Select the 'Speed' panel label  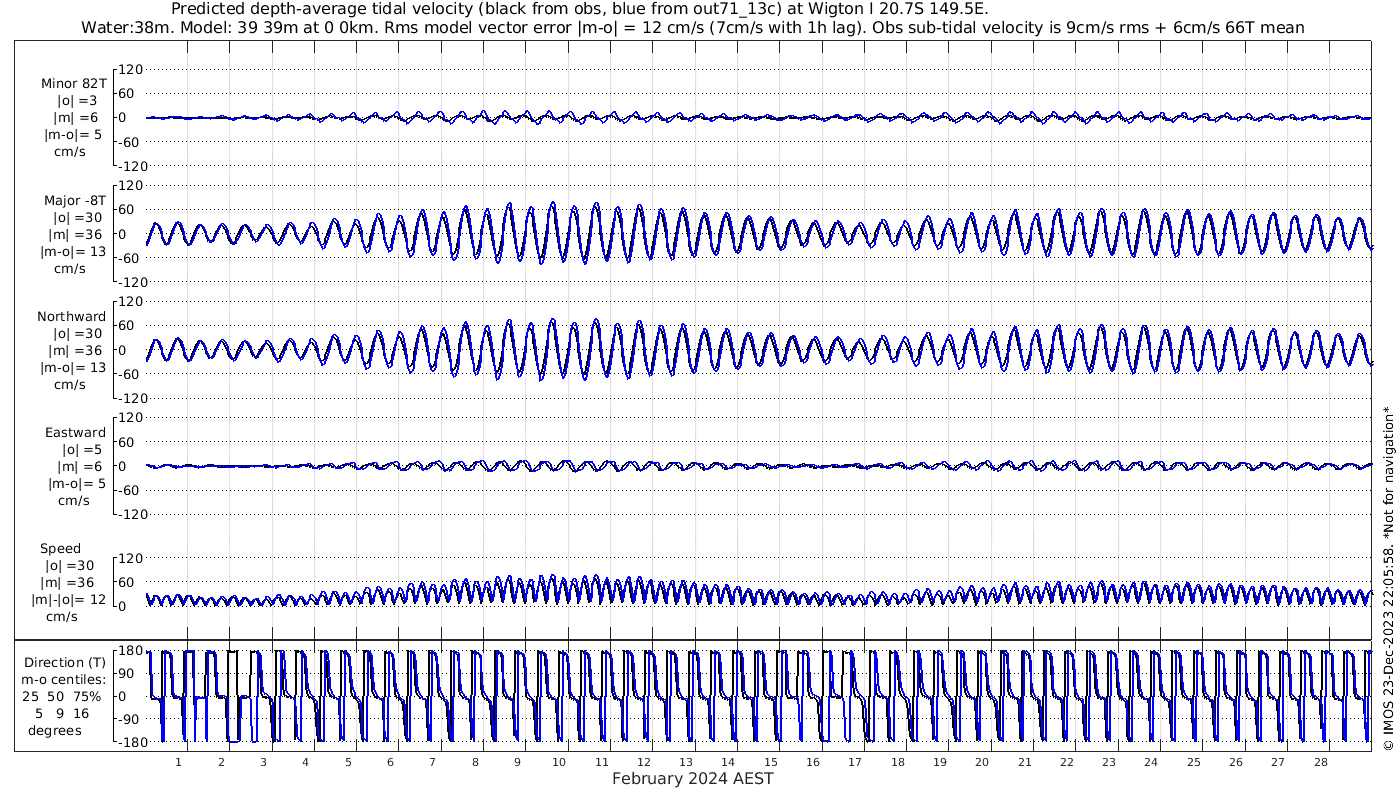(61, 549)
